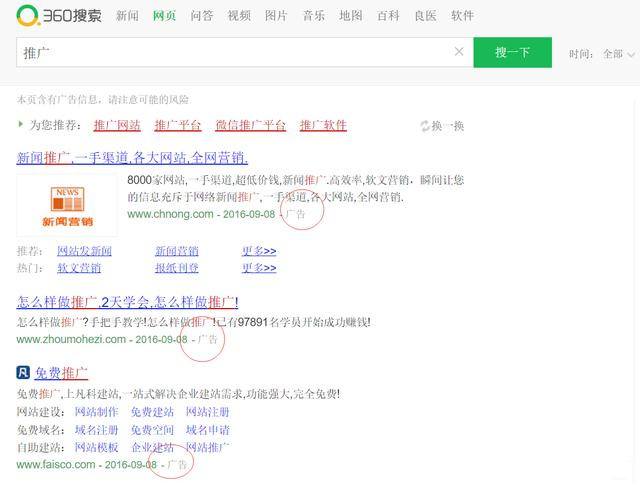Refresh suggestions with 换一换 icon
Viewport: 640px width, 483px height.
click(x=442, y=126)
